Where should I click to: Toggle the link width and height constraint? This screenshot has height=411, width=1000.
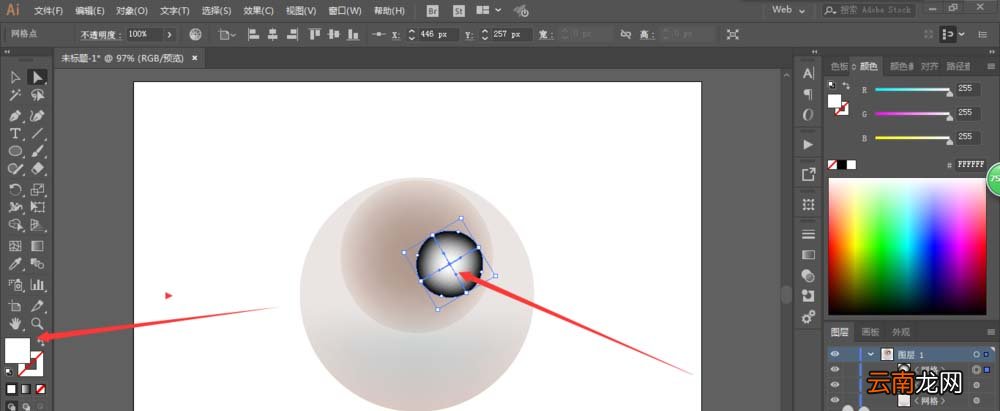[626, 34]
